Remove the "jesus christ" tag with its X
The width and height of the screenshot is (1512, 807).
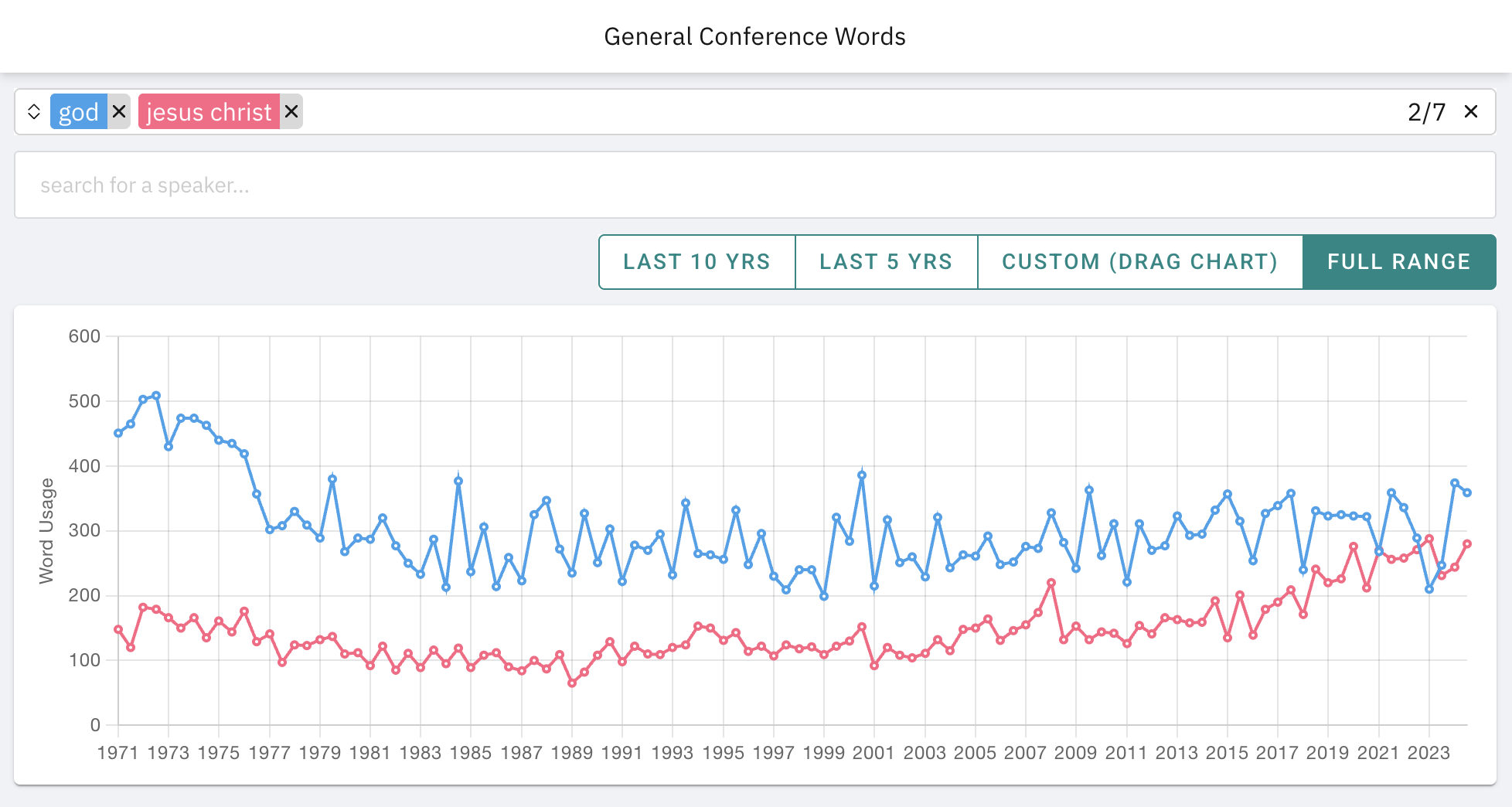291,111
